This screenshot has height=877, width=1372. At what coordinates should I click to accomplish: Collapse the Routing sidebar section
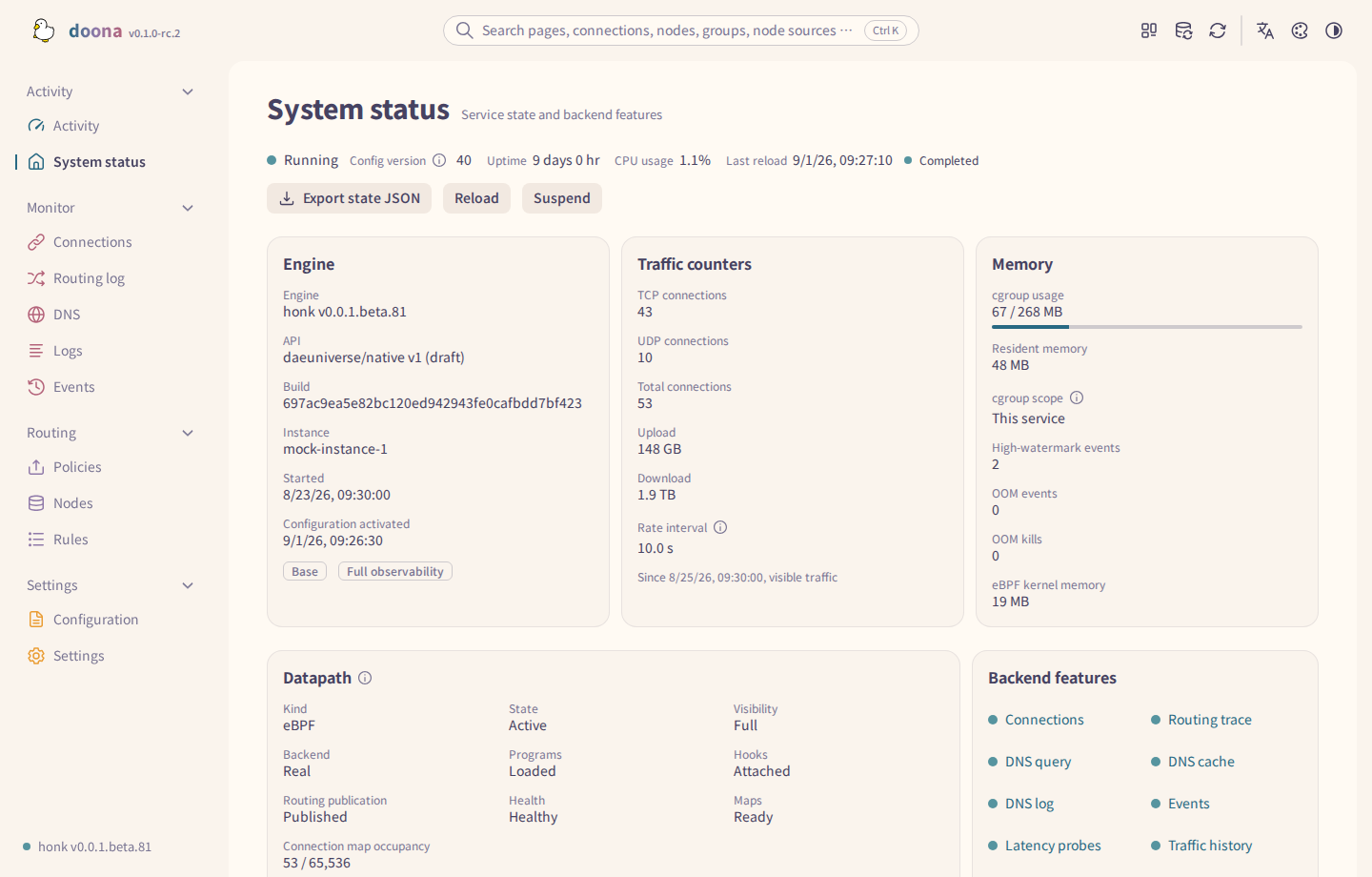[x=188, y=433]
